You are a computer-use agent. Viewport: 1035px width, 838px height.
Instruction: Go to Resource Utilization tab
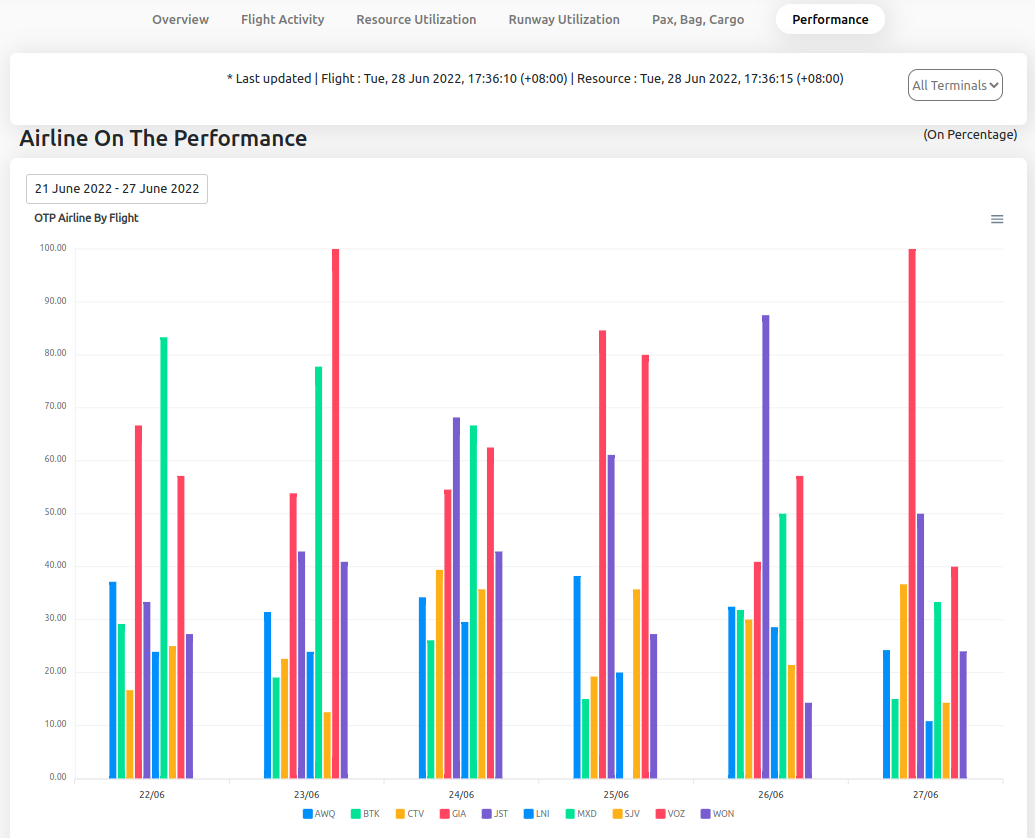point(416,20)
